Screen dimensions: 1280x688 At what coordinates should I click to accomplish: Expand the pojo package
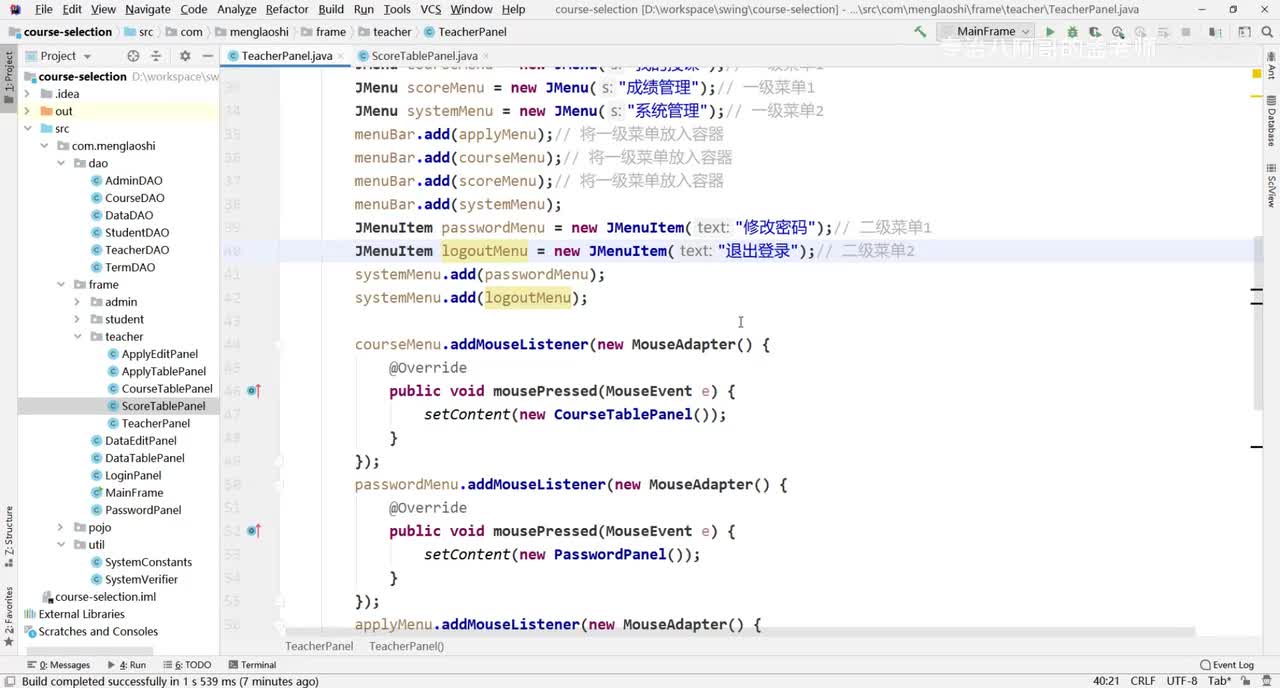click(x=62, y=527)
